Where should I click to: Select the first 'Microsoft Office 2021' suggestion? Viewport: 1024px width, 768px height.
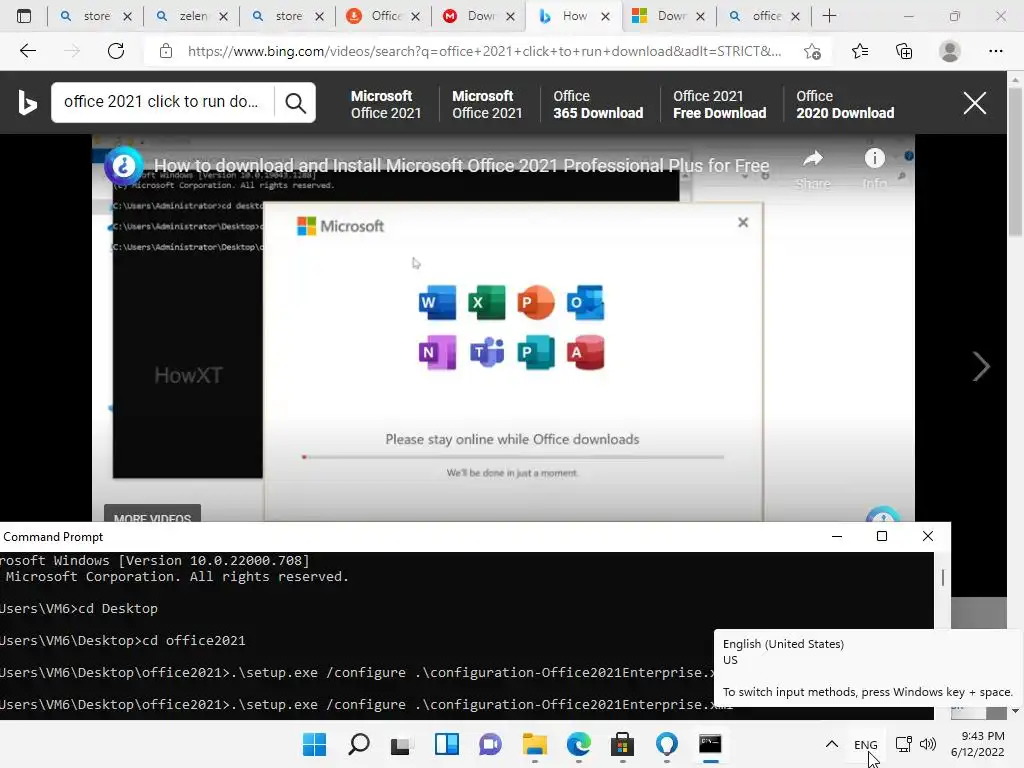(x=386, y=104)
